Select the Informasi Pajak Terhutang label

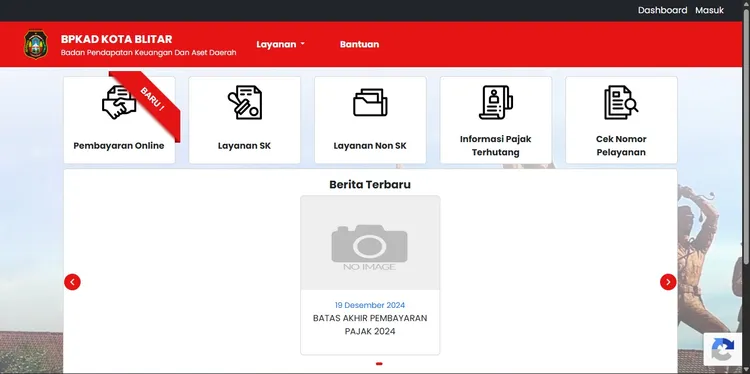click(496, 146)
